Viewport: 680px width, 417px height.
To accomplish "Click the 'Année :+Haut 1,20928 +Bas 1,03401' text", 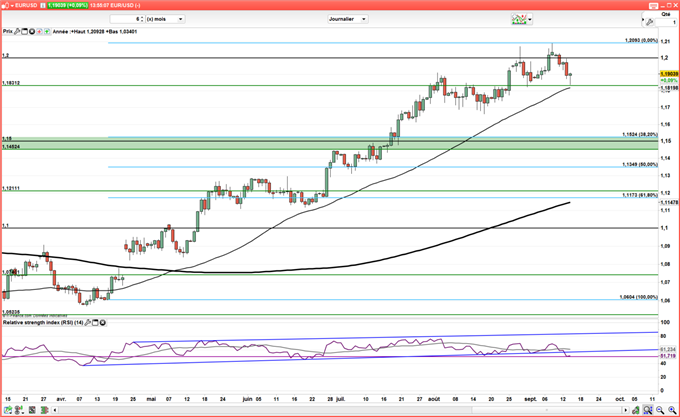I will [95, 32].
